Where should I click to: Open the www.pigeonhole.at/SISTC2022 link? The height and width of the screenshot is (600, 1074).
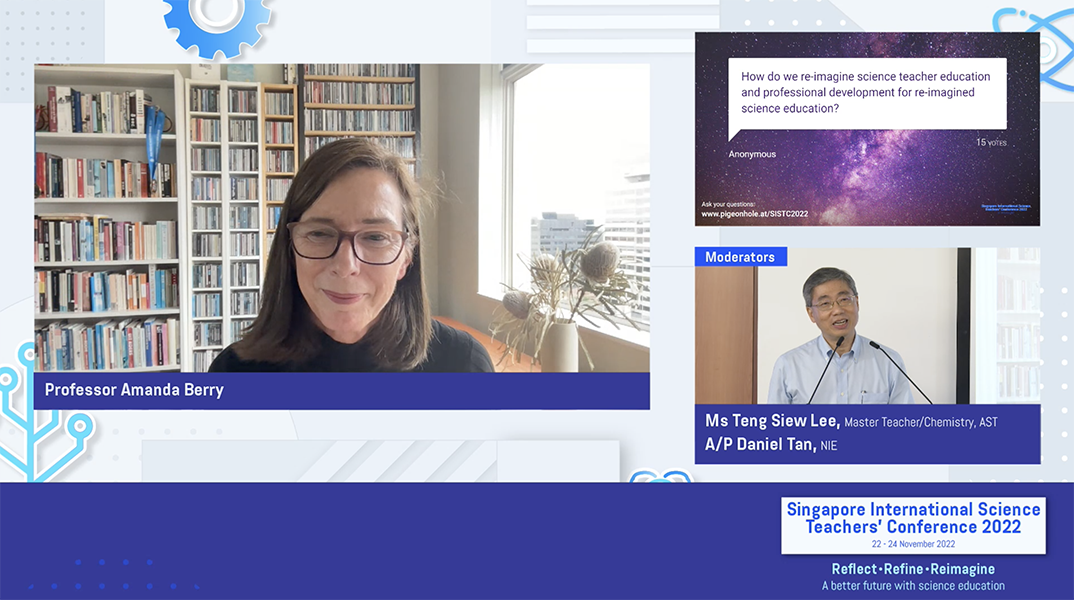[754, 214]
